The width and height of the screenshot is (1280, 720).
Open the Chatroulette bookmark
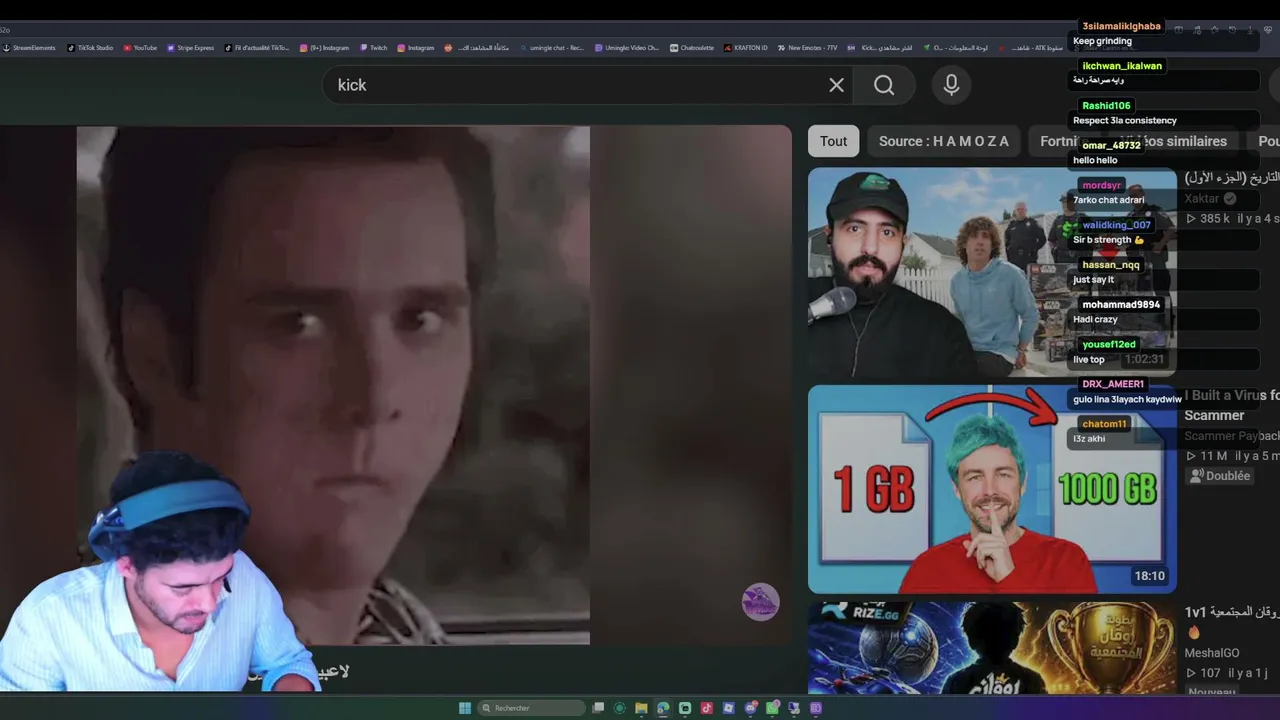(693, 48)
